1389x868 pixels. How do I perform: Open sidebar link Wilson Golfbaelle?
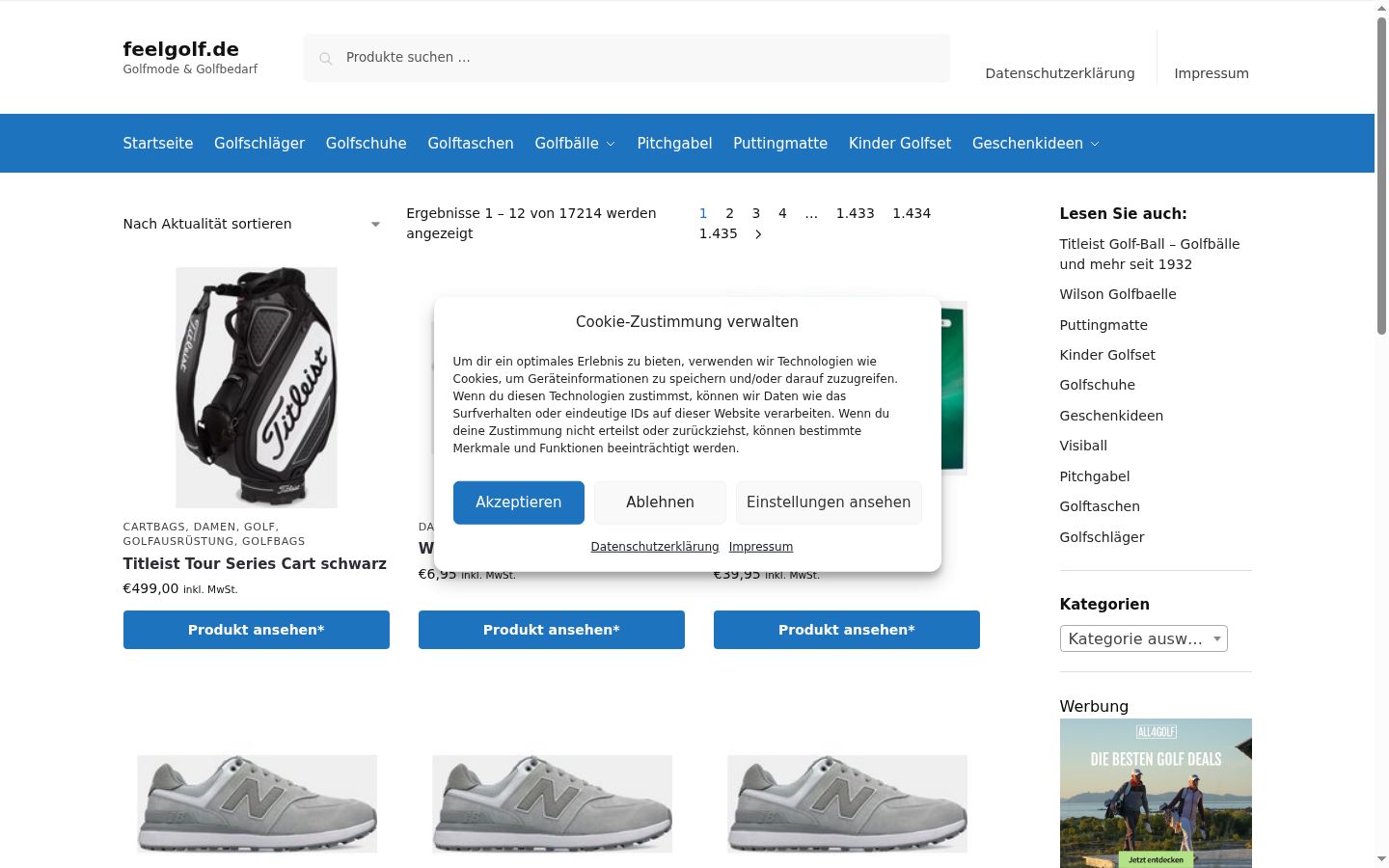click(1118, 294)
